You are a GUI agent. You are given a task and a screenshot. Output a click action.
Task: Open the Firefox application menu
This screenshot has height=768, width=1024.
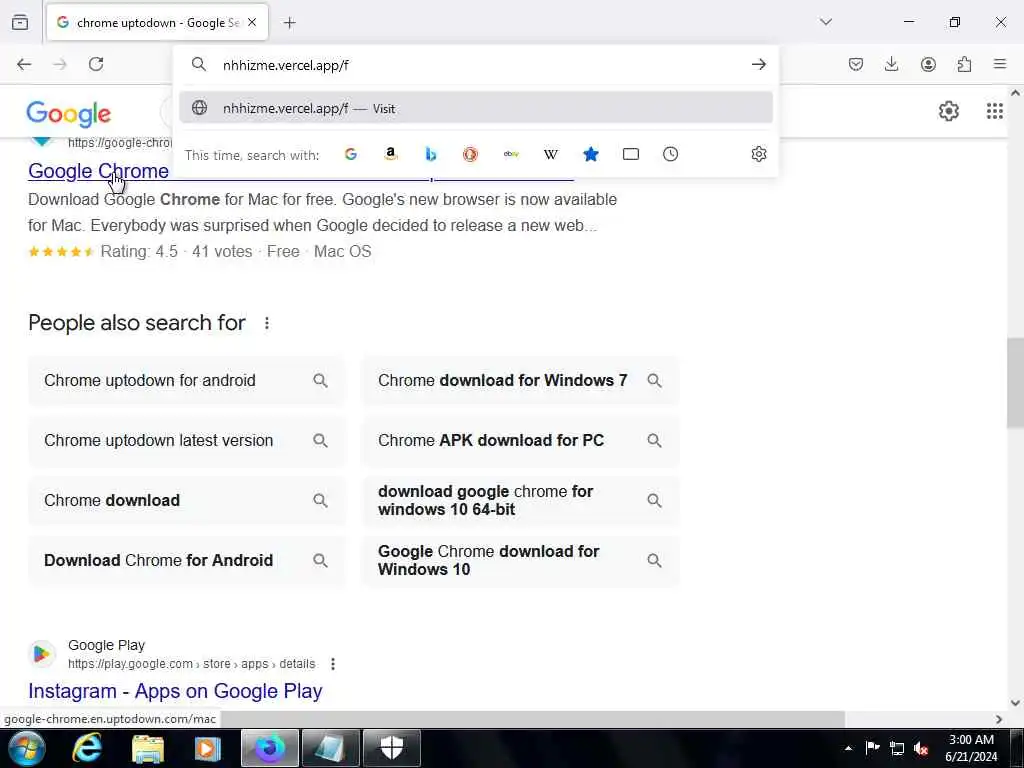[x=1000, y=64]
